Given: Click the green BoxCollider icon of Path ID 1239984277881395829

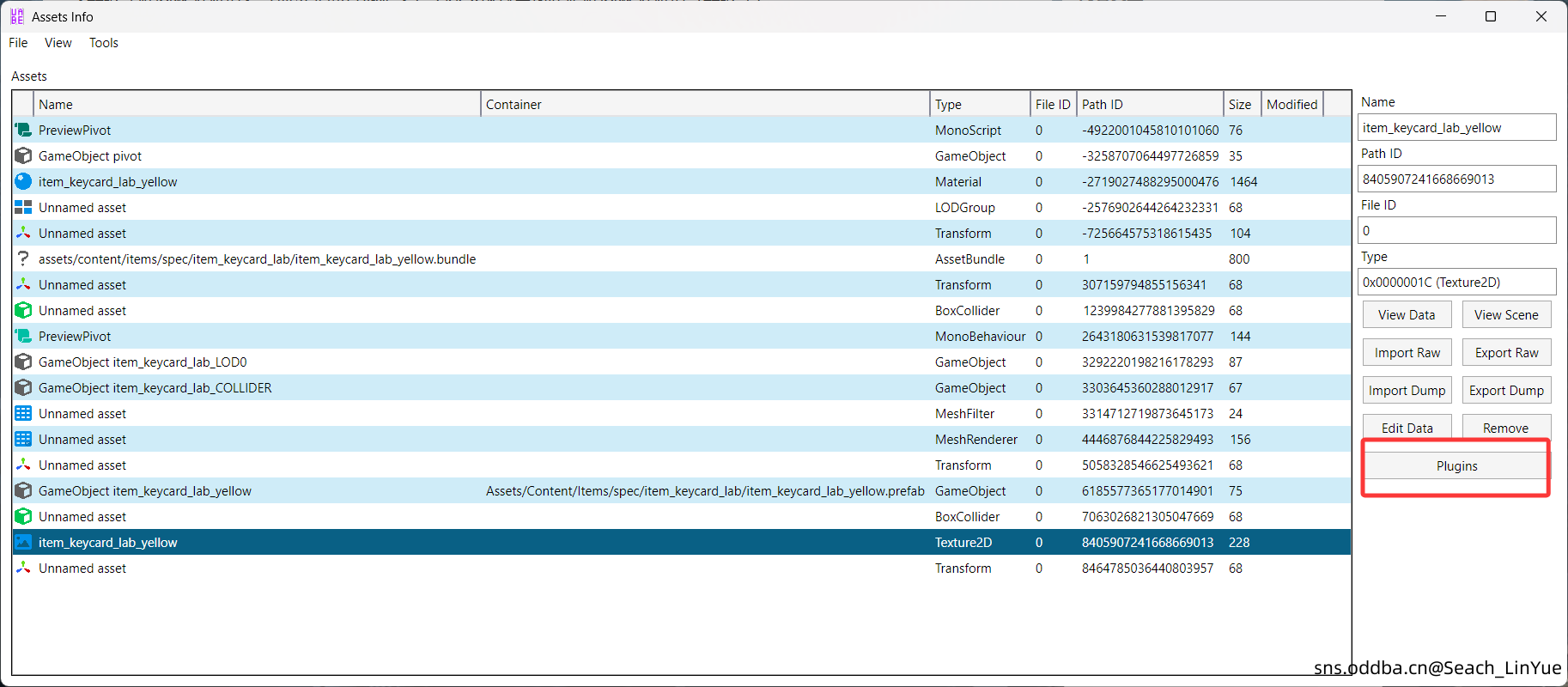Looking at the screenshot, I should click(x=23, y=311).
